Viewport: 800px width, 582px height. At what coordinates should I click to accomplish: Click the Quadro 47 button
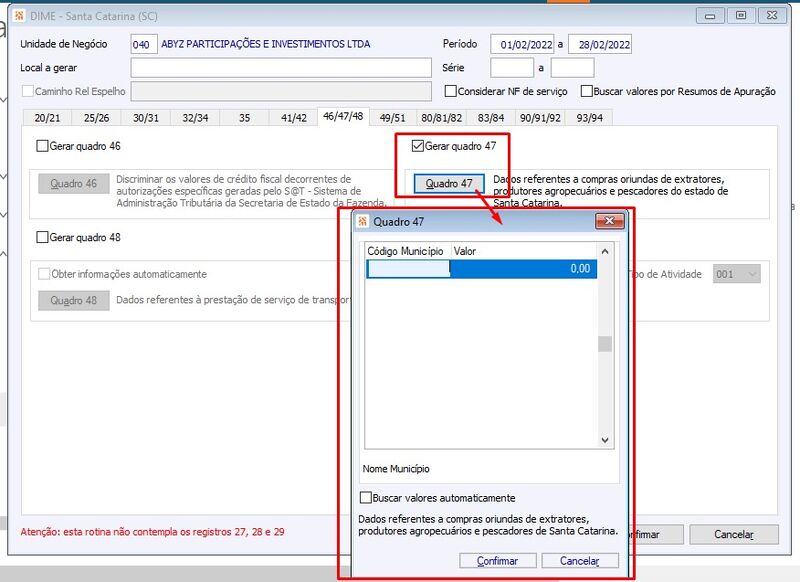pyautogui.click(x=449, y=184)
